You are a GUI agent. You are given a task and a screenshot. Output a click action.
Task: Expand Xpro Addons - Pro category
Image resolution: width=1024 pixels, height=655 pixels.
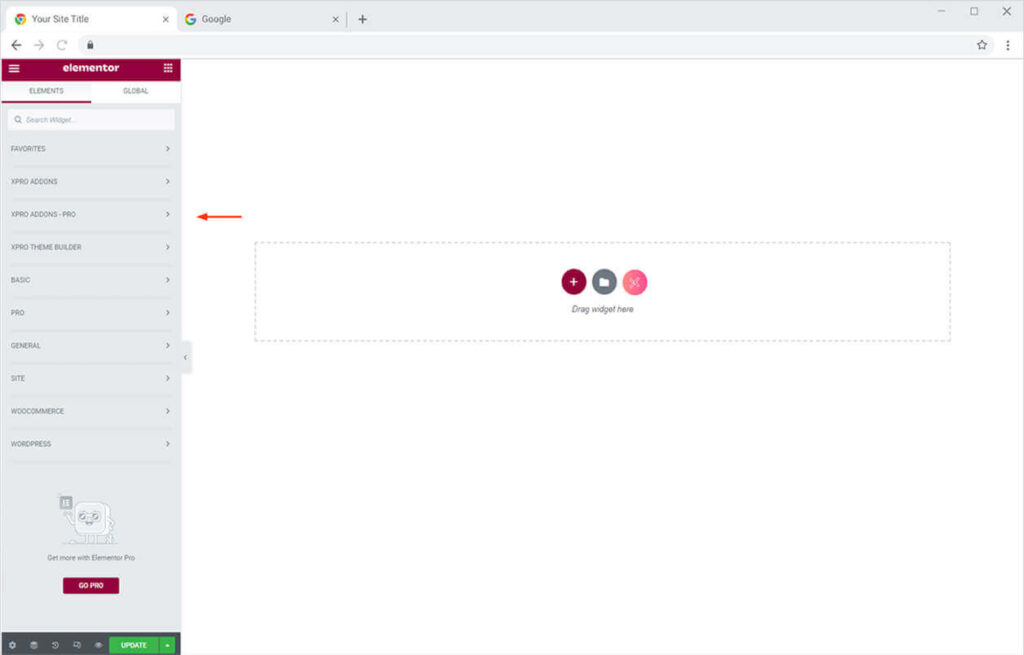(90, 214)
